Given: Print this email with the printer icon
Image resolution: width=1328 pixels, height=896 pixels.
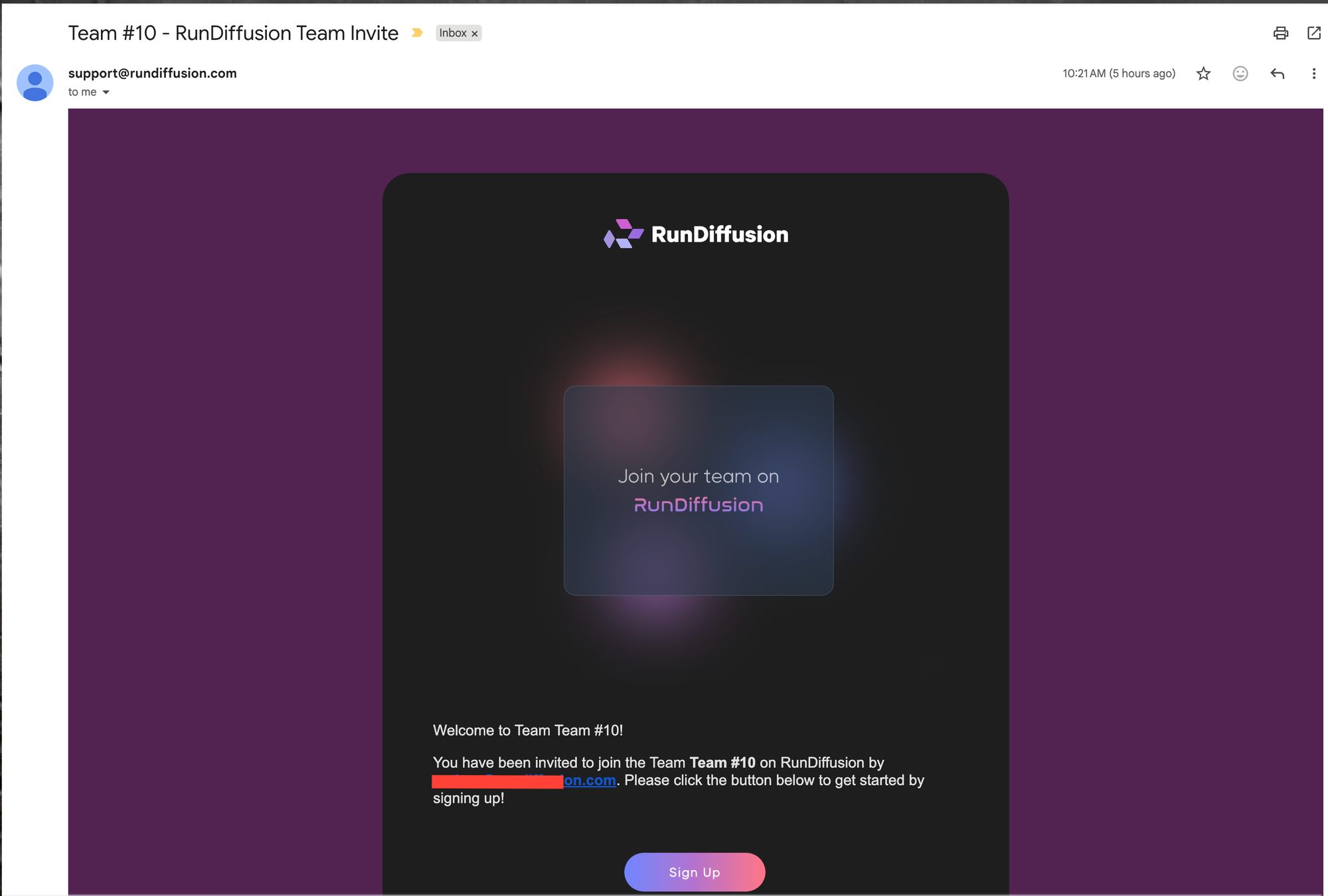Looking at the screenshot, I should (1280, 33).
